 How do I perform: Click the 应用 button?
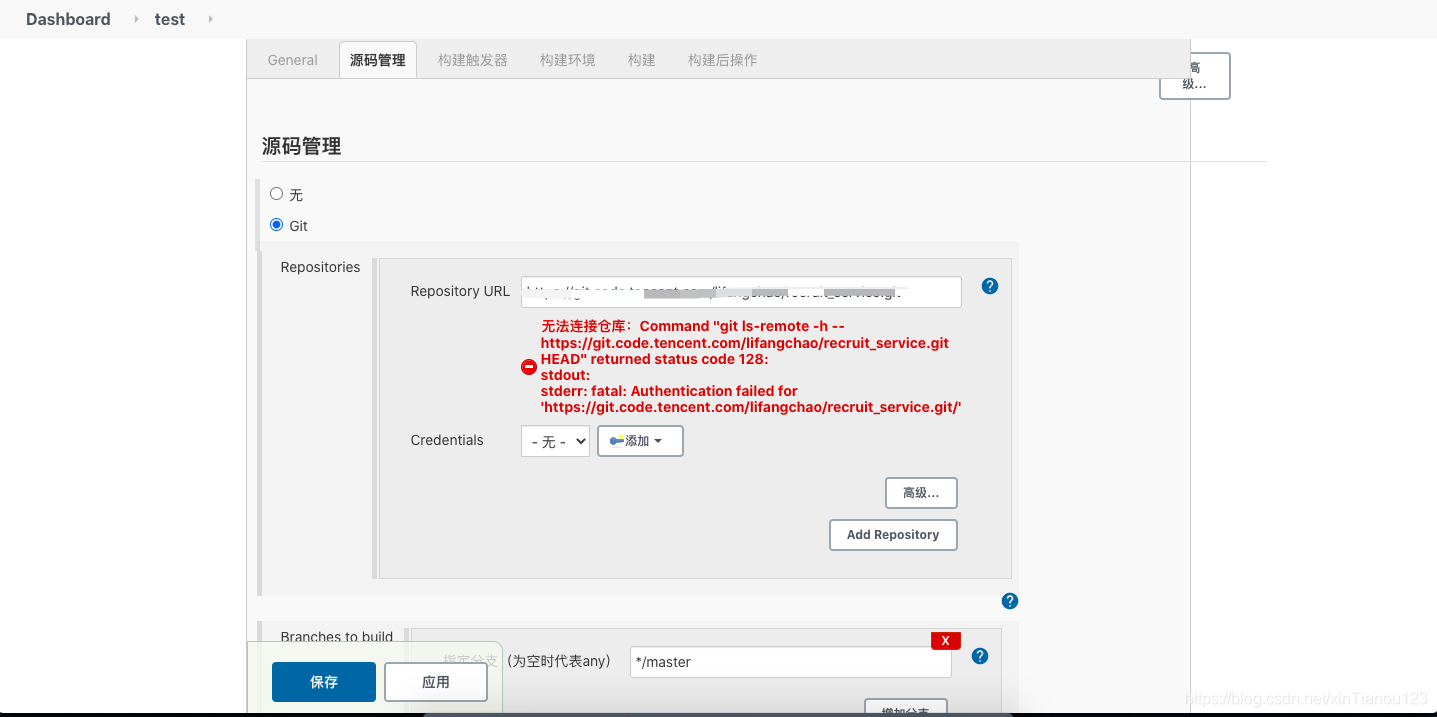(x=436, y=682)
